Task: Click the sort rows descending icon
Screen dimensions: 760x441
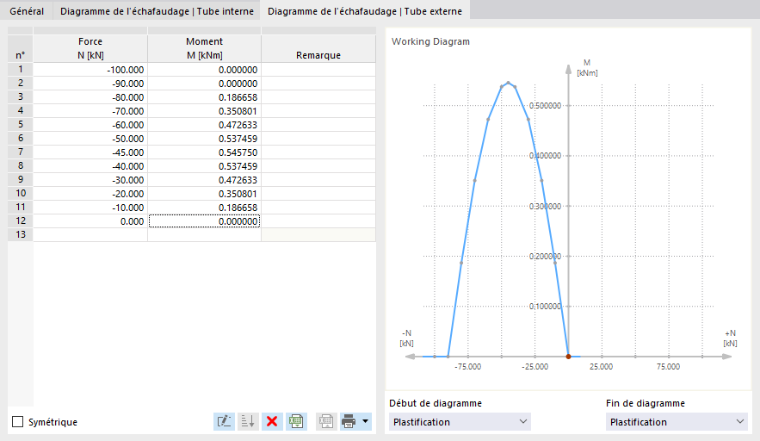Action: click(x=248, y=422)
